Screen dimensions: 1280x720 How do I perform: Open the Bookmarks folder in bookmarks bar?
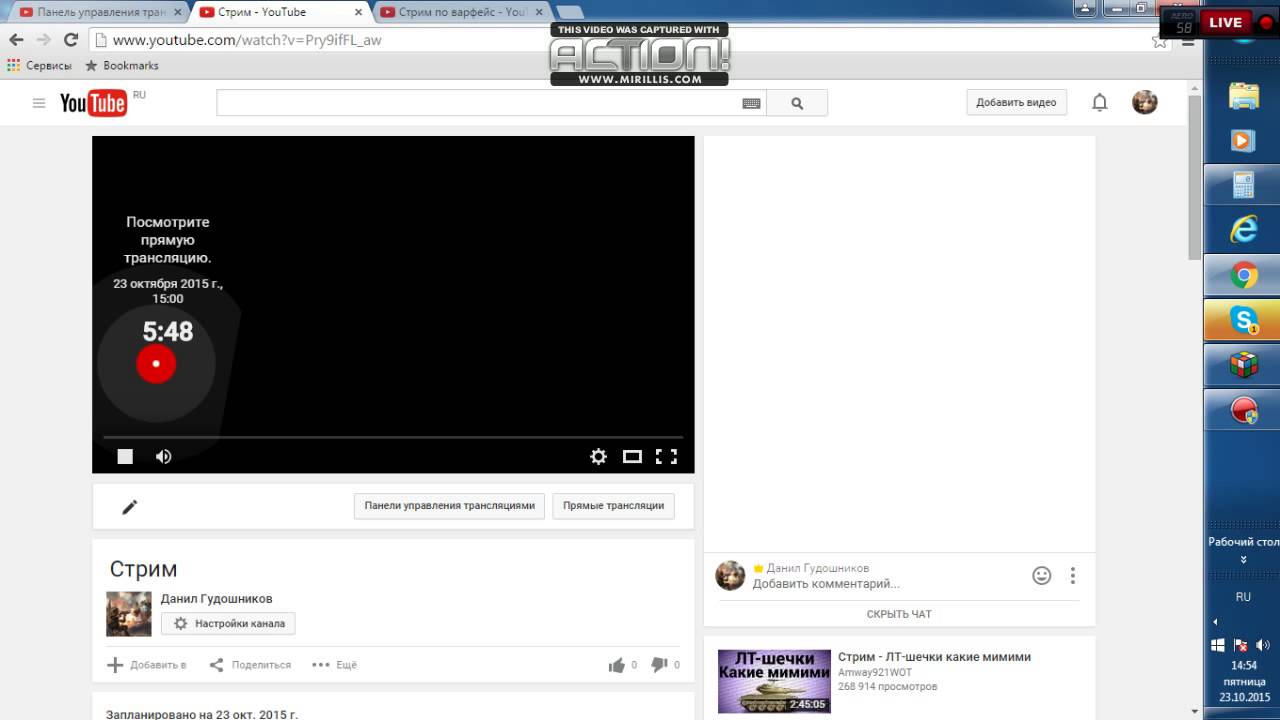click(122, 65)
